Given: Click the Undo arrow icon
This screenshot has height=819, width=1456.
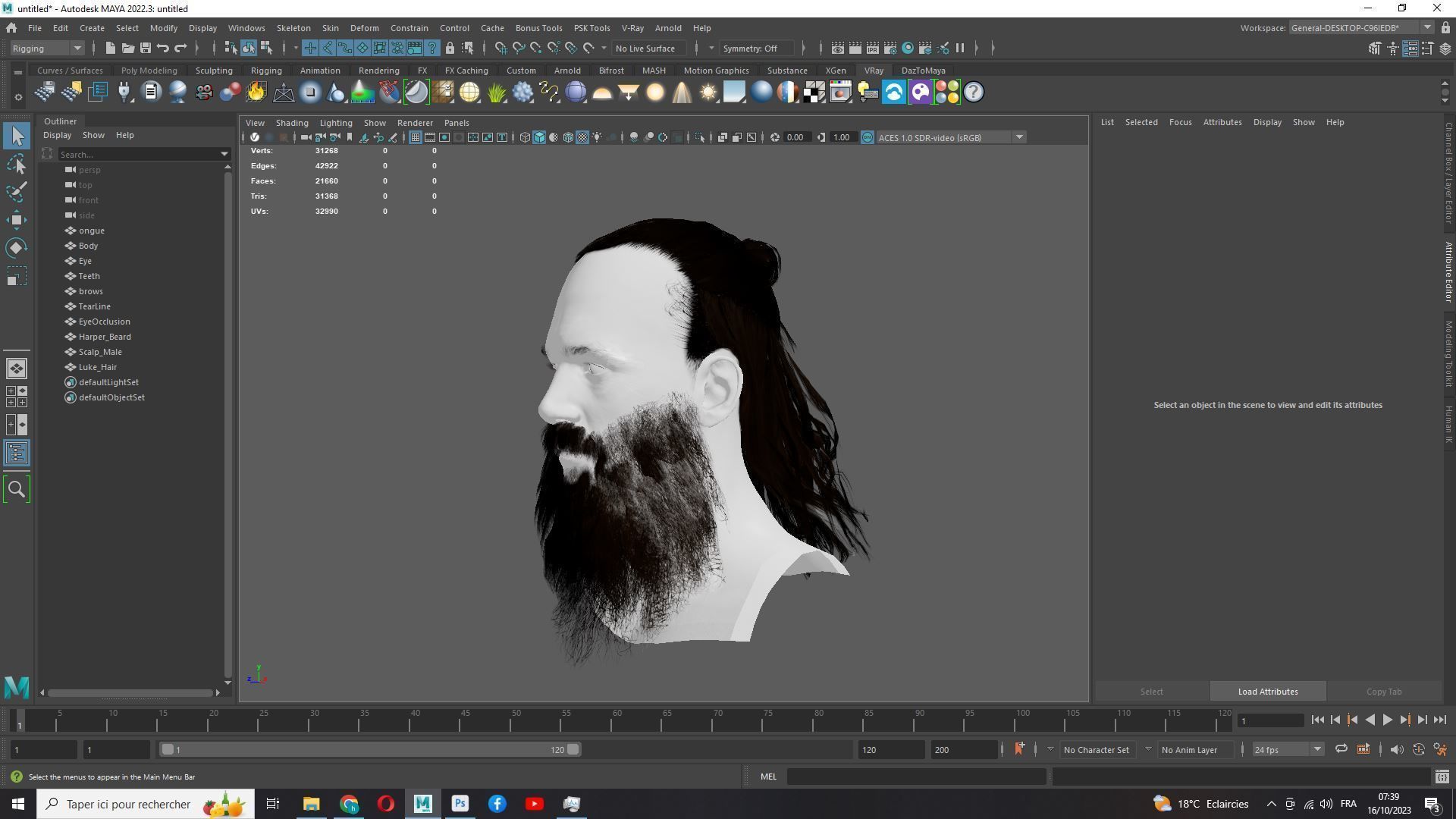Looking at the screenshot, I should (x=162, y=48).
